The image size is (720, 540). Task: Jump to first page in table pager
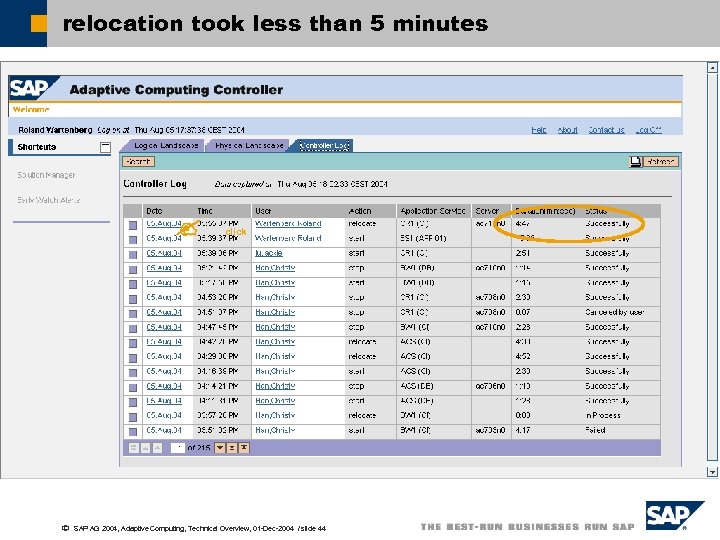click(134, 448)
